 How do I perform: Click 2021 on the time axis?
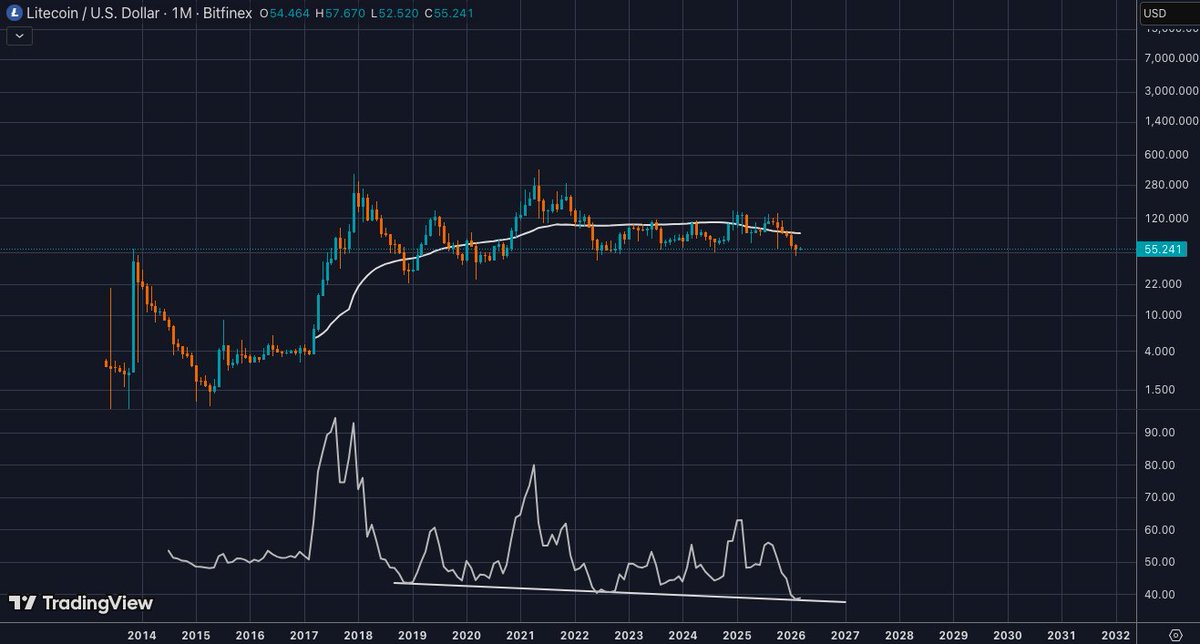click(x=520, y=635)
